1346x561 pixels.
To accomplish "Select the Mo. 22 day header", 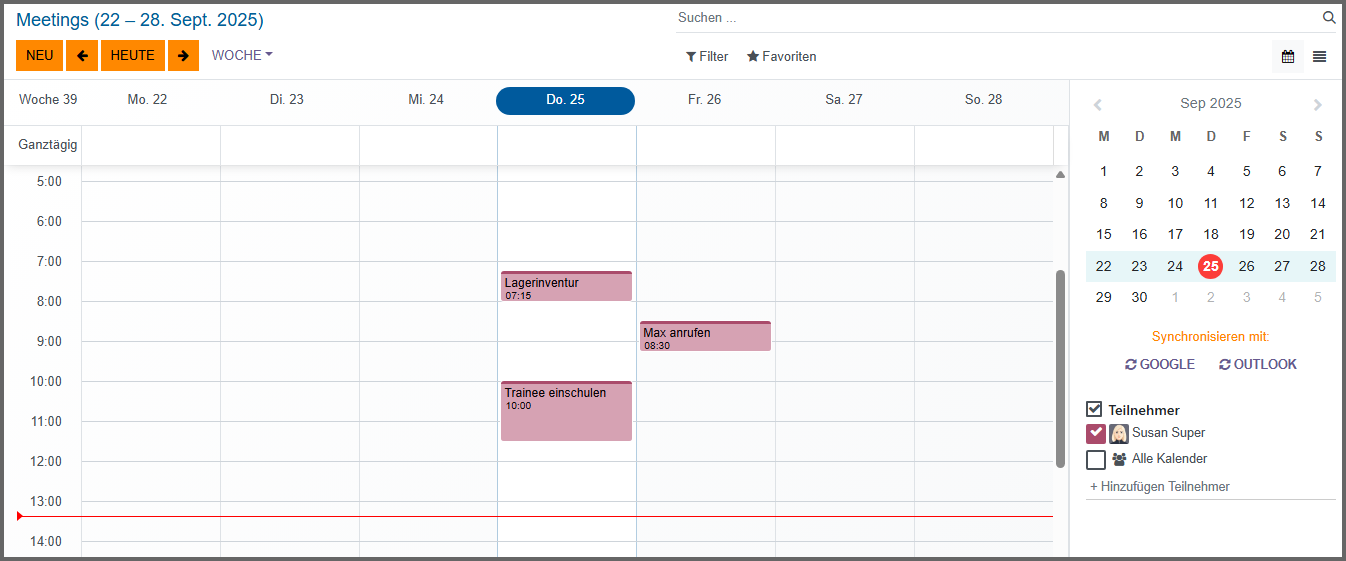I will click(147, 100).
